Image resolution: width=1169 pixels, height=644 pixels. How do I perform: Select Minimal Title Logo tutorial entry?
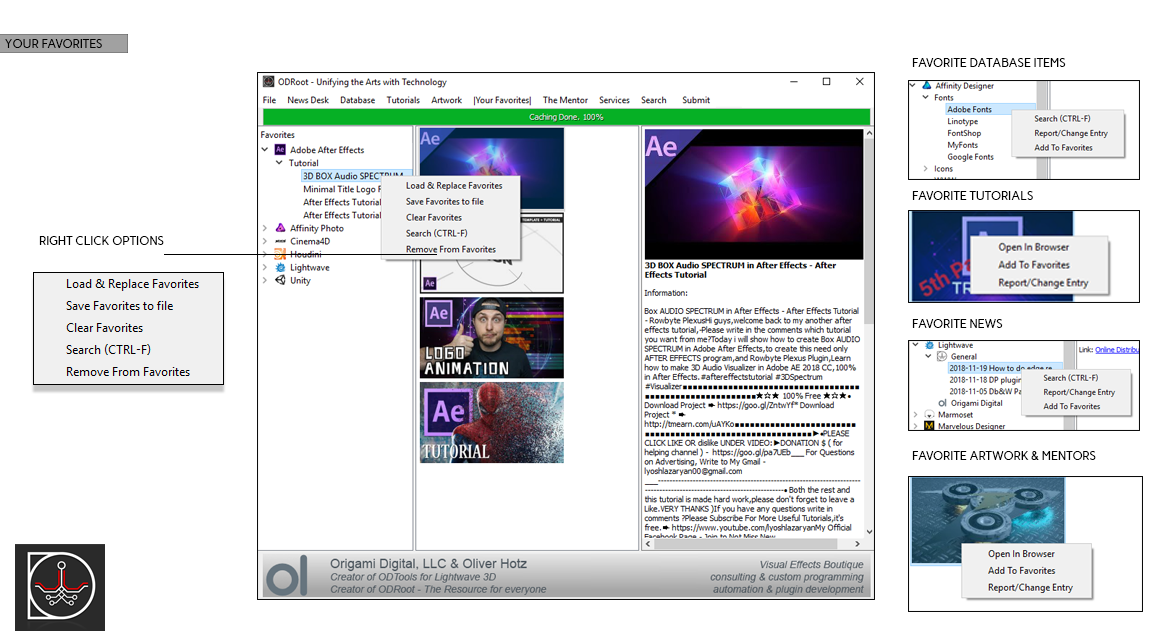(x=342, y=189)
